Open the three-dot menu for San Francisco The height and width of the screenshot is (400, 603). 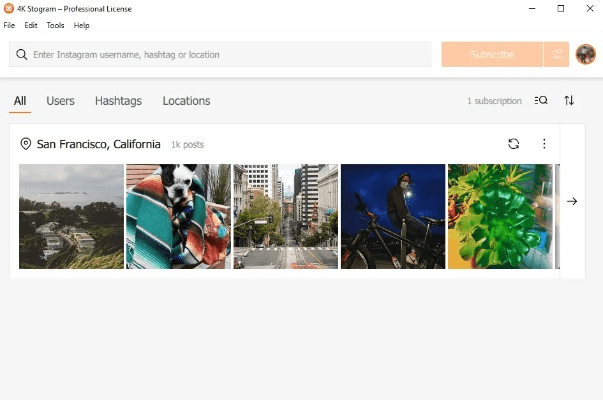(544, 144)
